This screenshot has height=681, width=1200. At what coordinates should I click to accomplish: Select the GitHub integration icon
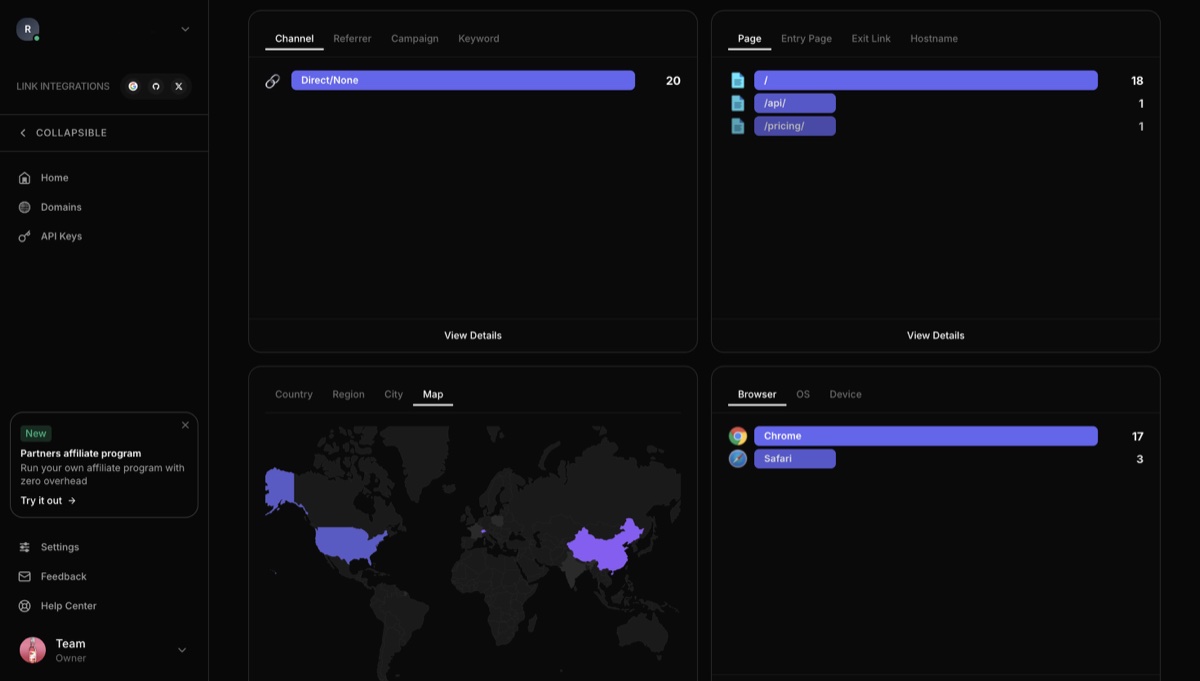156,86
